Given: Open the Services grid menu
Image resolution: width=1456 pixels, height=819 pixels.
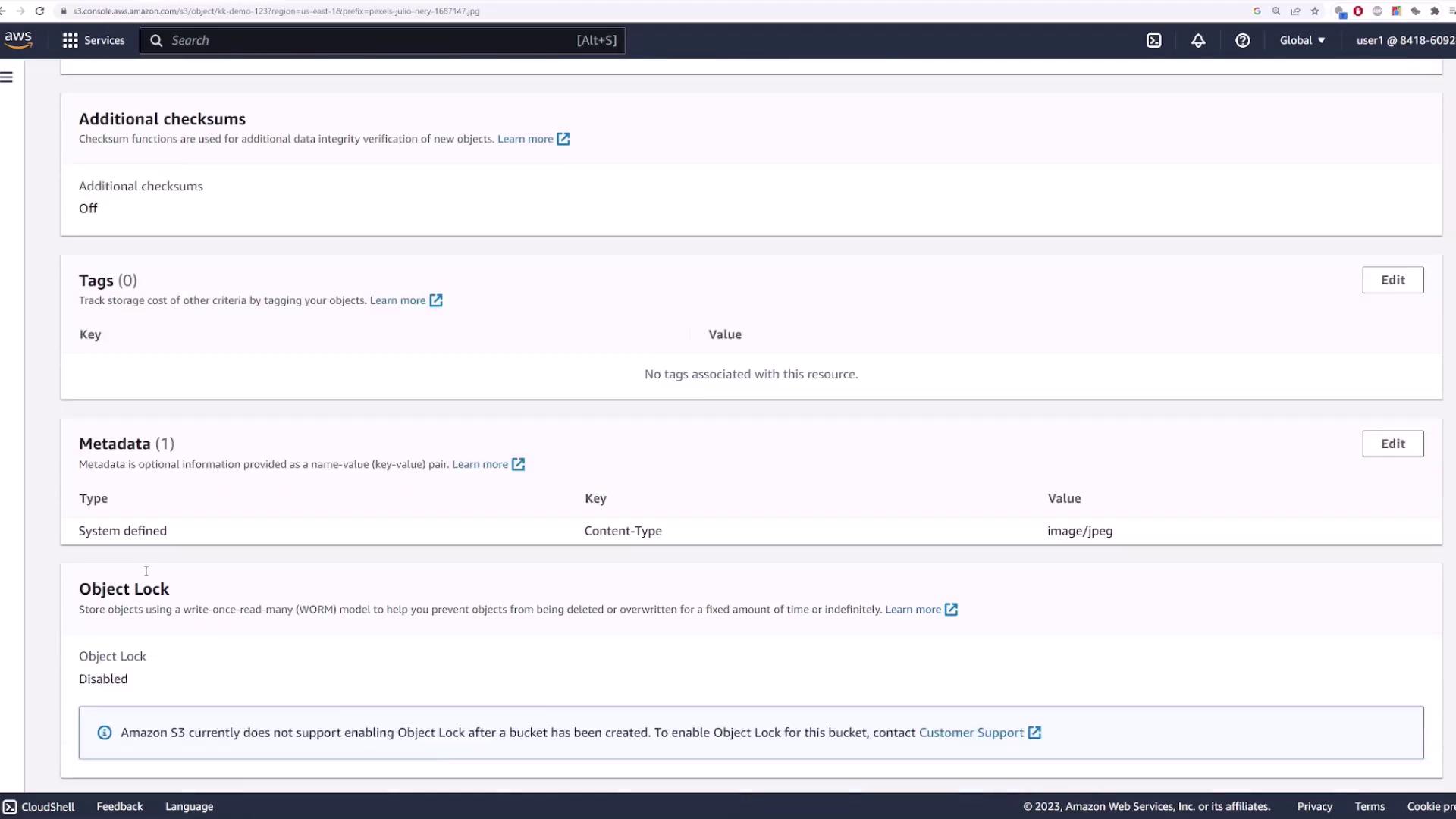Looking at the screenshot, I should coord(93,41).
